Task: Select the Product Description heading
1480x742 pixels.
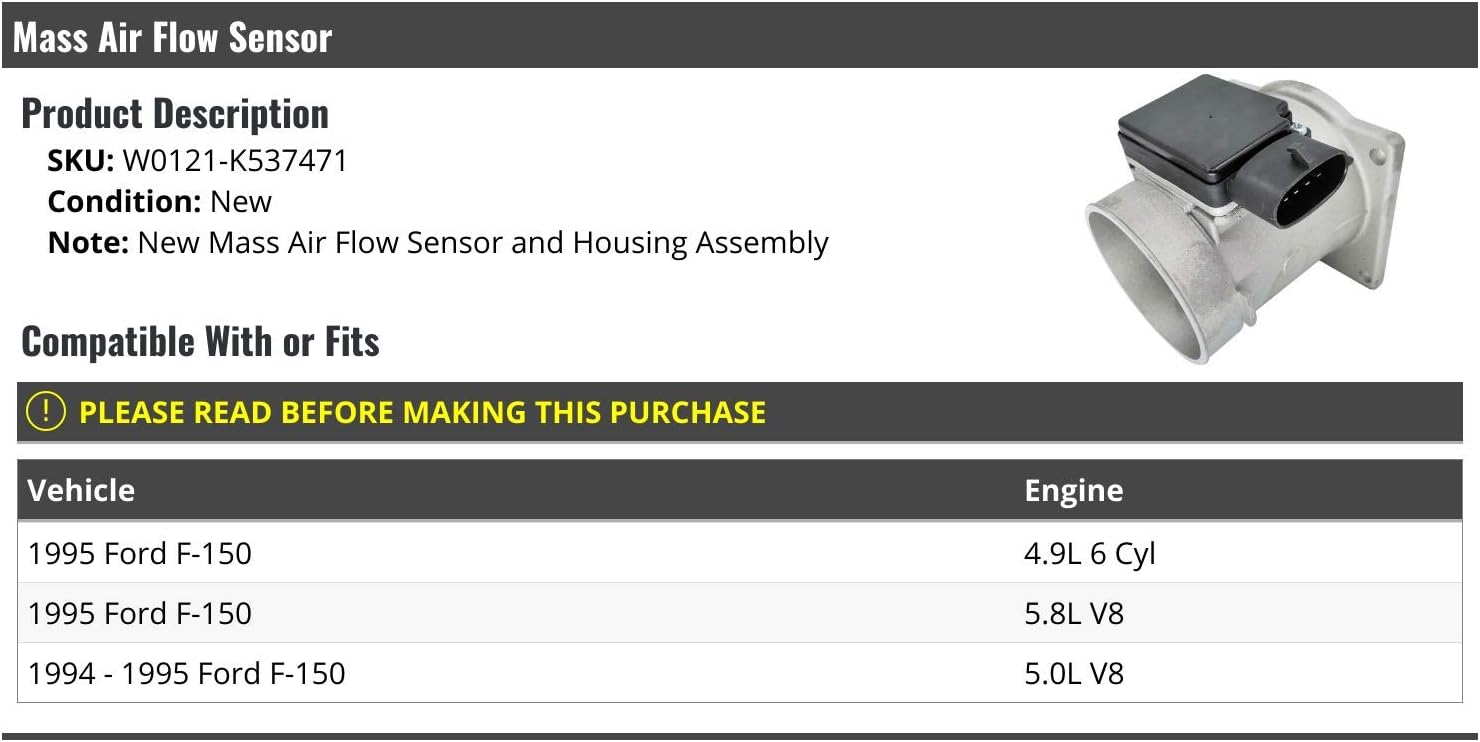Action: tap(175, 113)
